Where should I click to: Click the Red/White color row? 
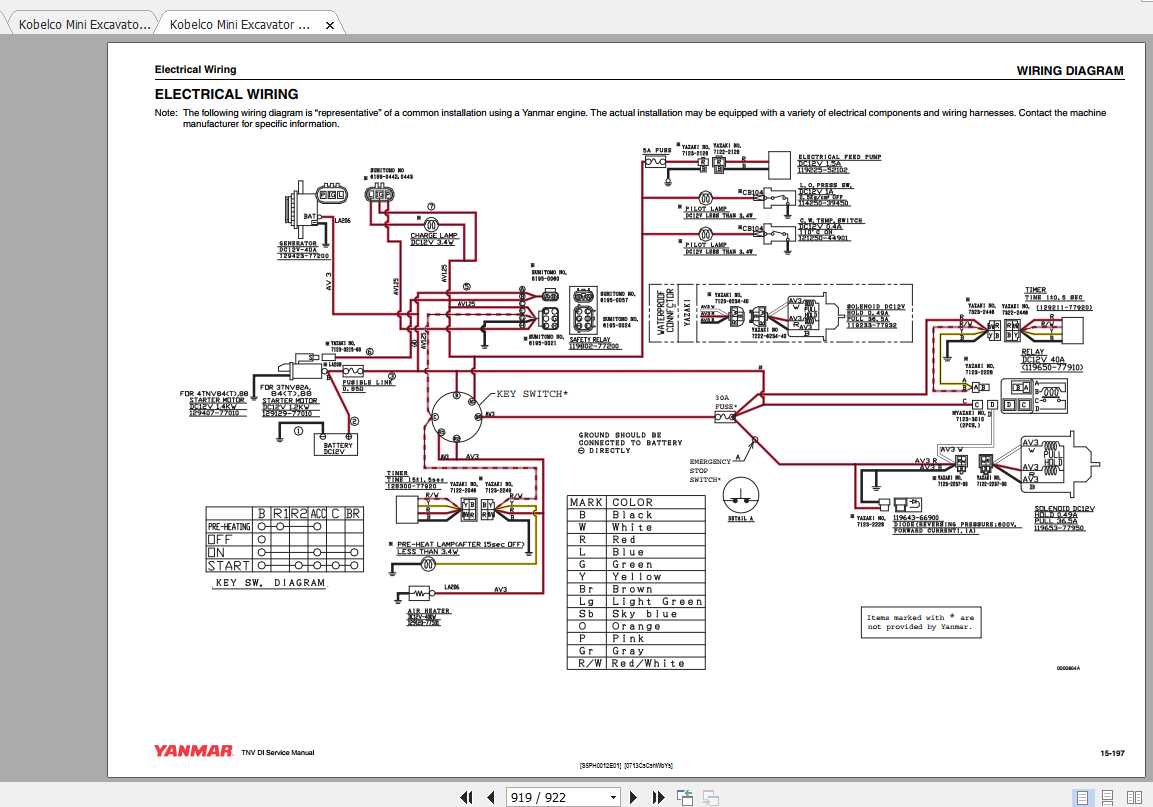(636, 663)
